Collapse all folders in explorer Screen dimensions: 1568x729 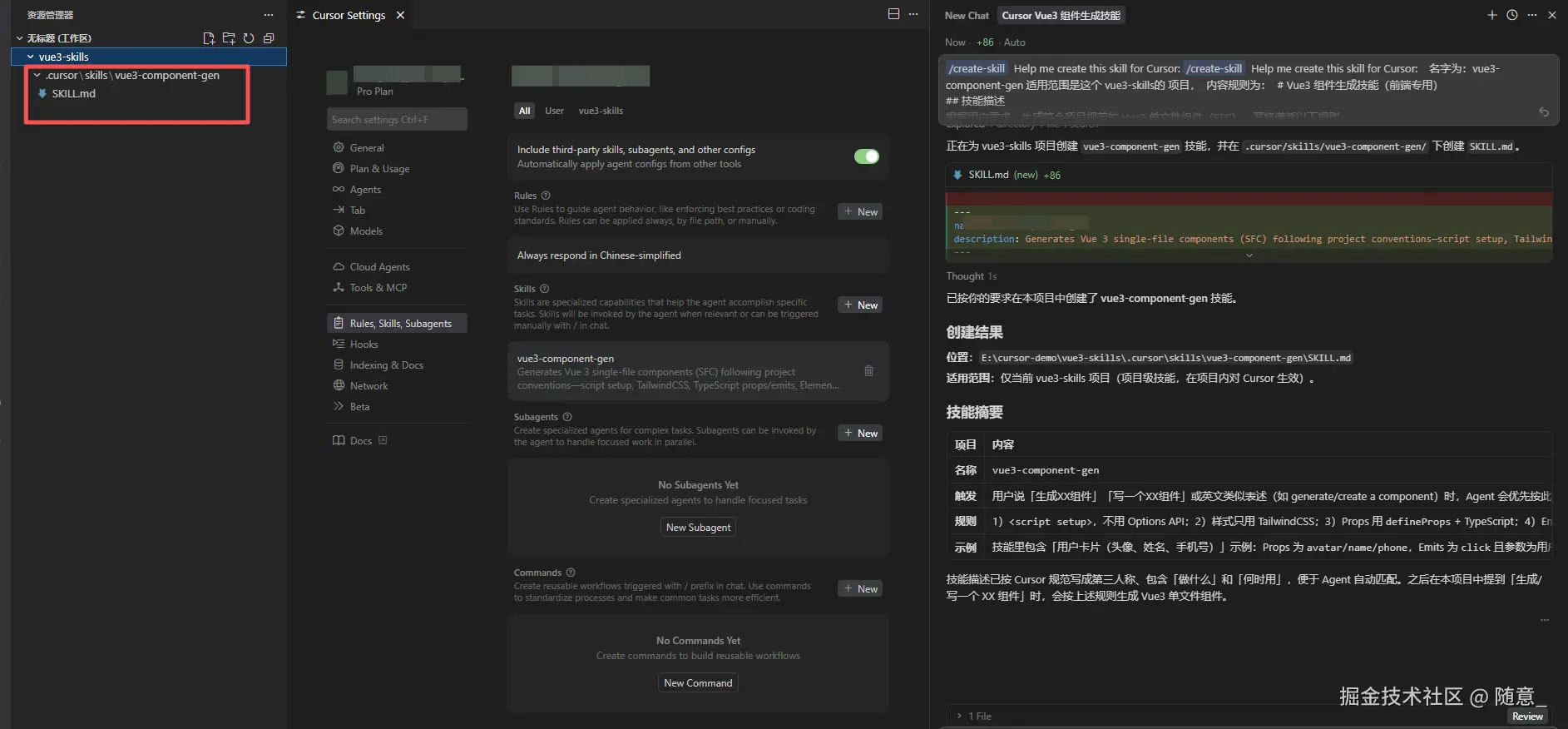(269, 38)
